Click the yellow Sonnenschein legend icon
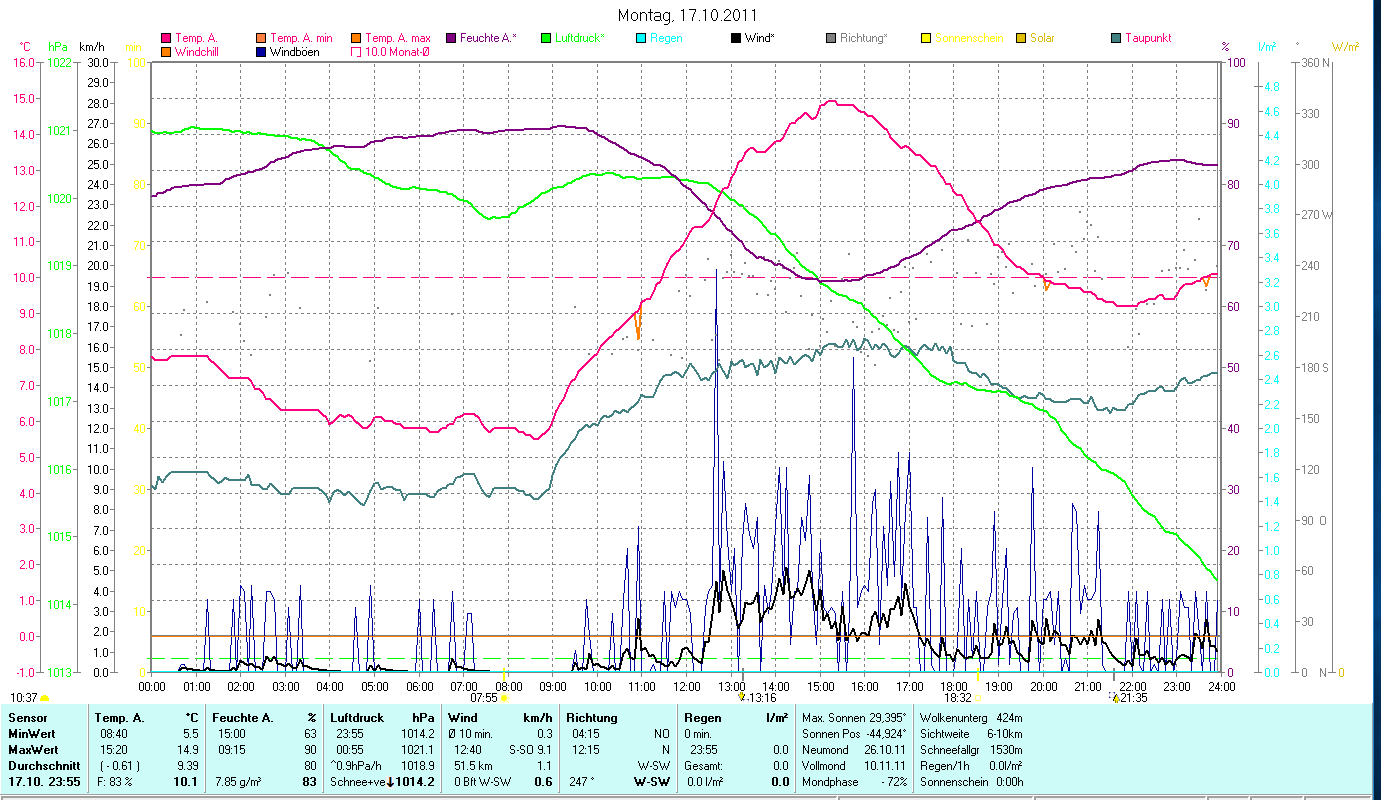Image resolution: width=1381 pixels, height=800 pixels. (926, 38)
